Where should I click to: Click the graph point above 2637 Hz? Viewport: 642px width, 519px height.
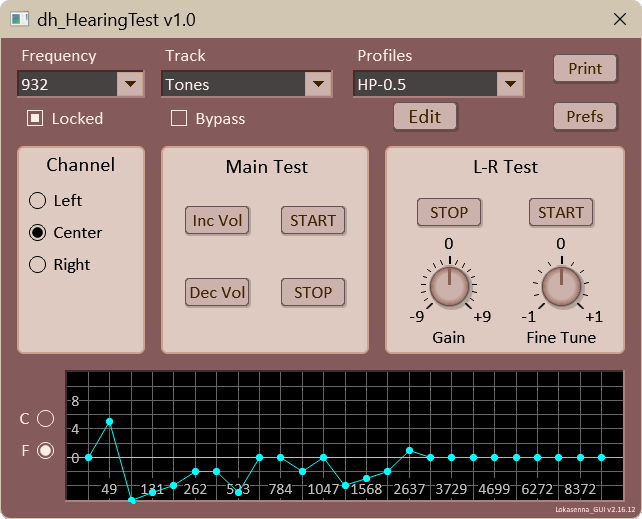[x=409, y=451]
